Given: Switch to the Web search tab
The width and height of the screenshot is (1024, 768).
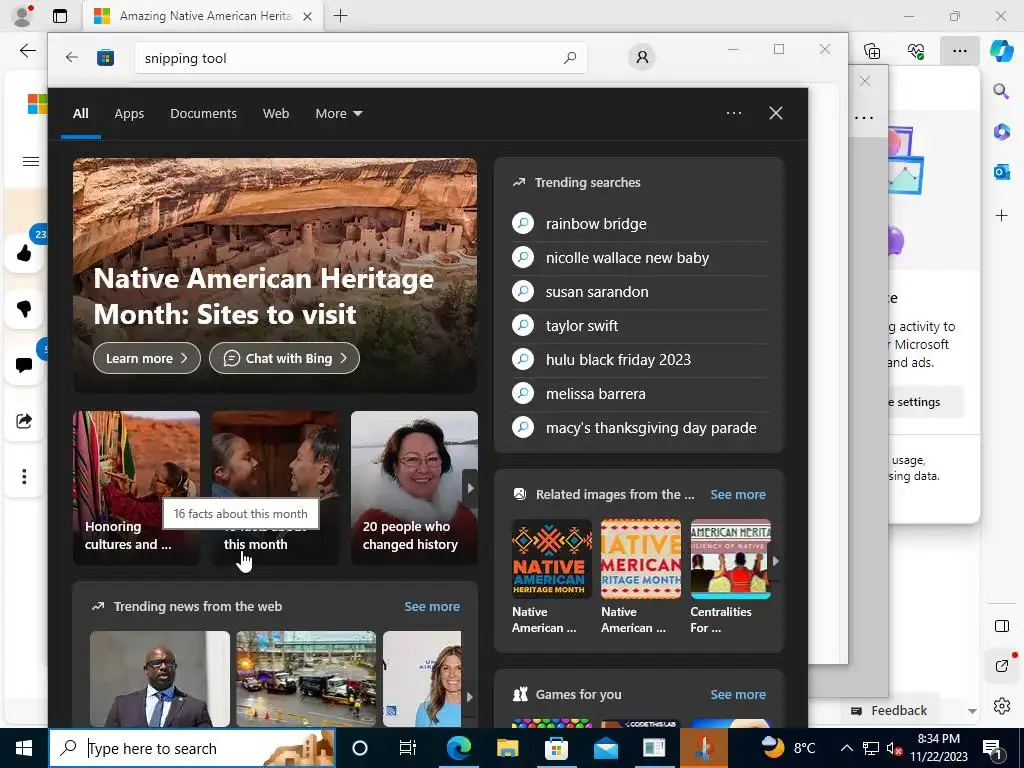Looking at the screenshot, I should pyautogui.click(x=276, y=114).
